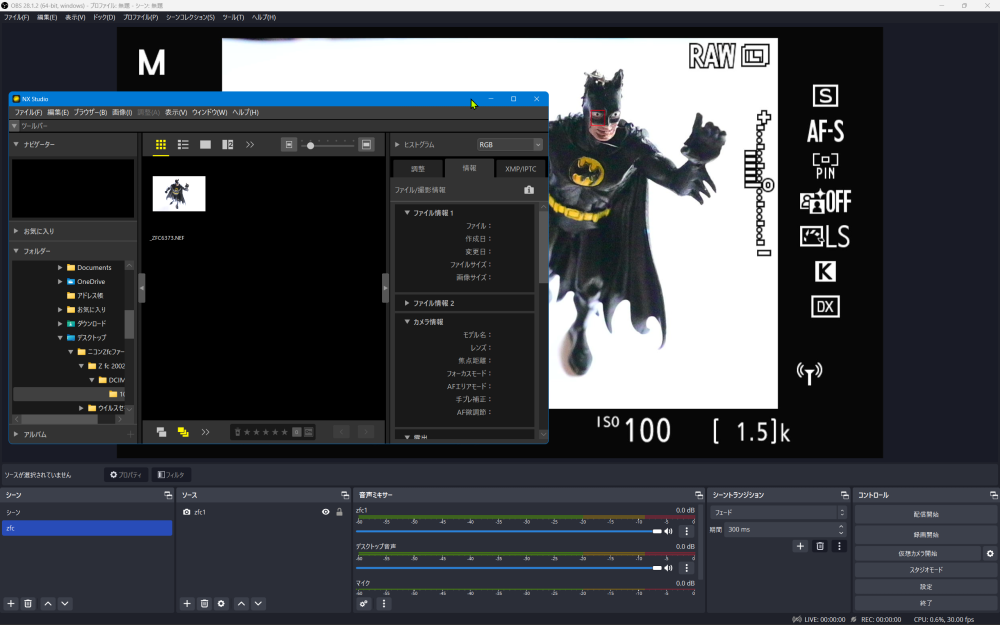
Task: Move the source down in the ソース dock
Action: pos(258,603)
